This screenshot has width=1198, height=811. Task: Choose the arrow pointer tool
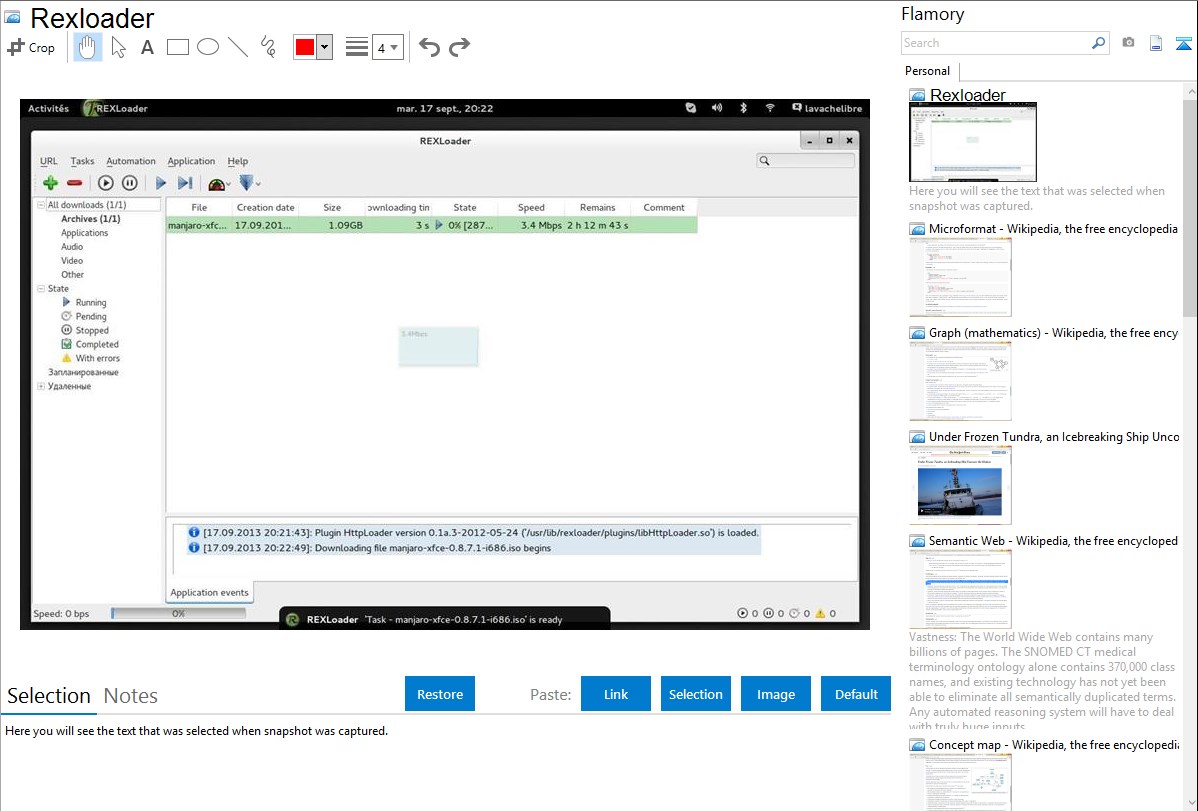(x=118, y=47)
